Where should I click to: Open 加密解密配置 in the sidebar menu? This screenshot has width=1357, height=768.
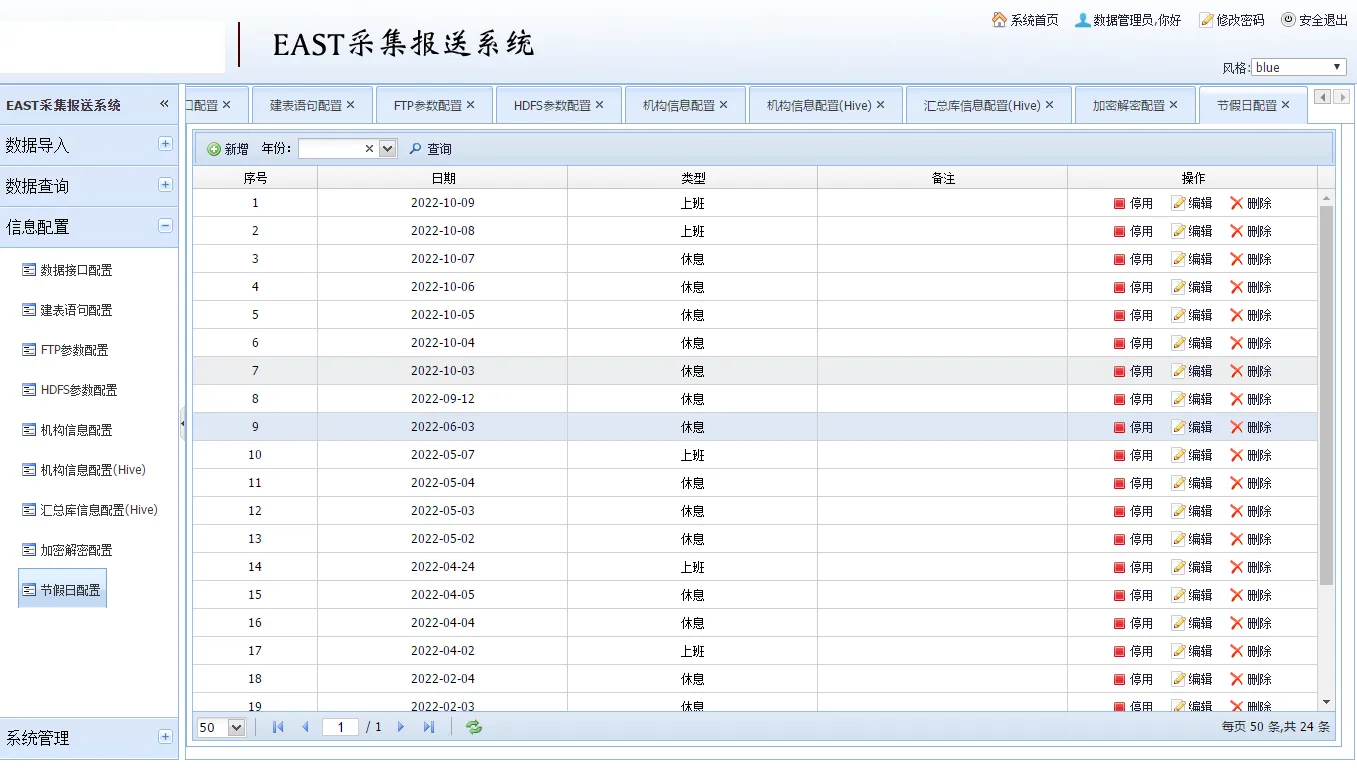click(76, 550)
